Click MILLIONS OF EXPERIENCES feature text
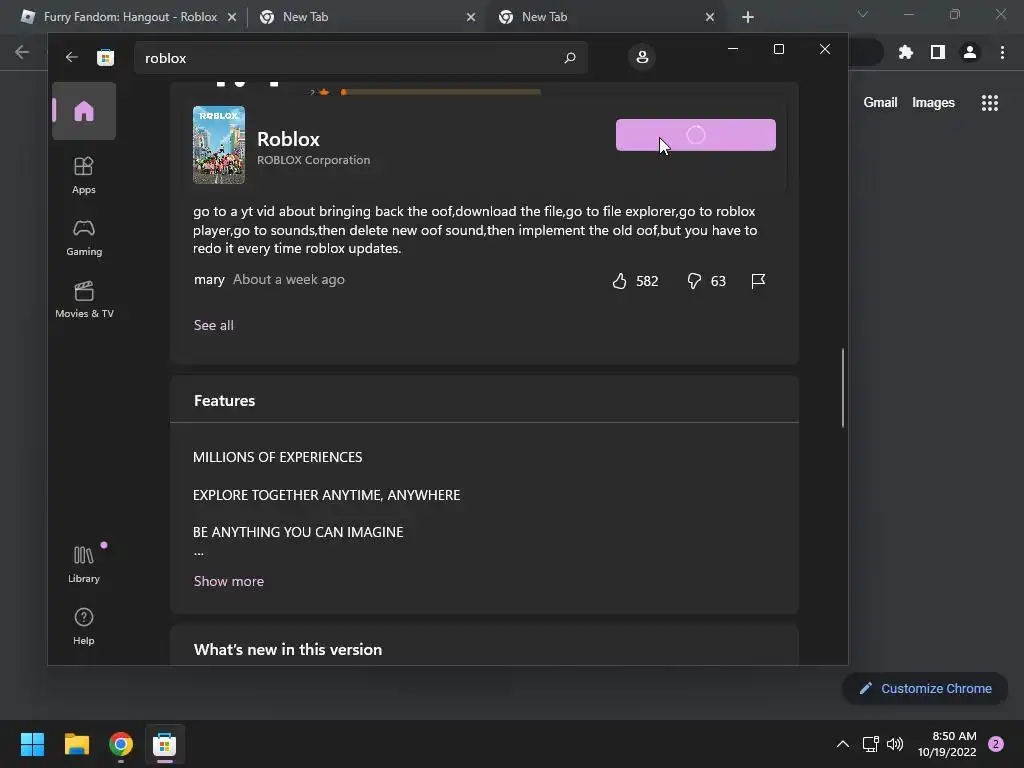The image size is (1024, 768). coord(278,457)
